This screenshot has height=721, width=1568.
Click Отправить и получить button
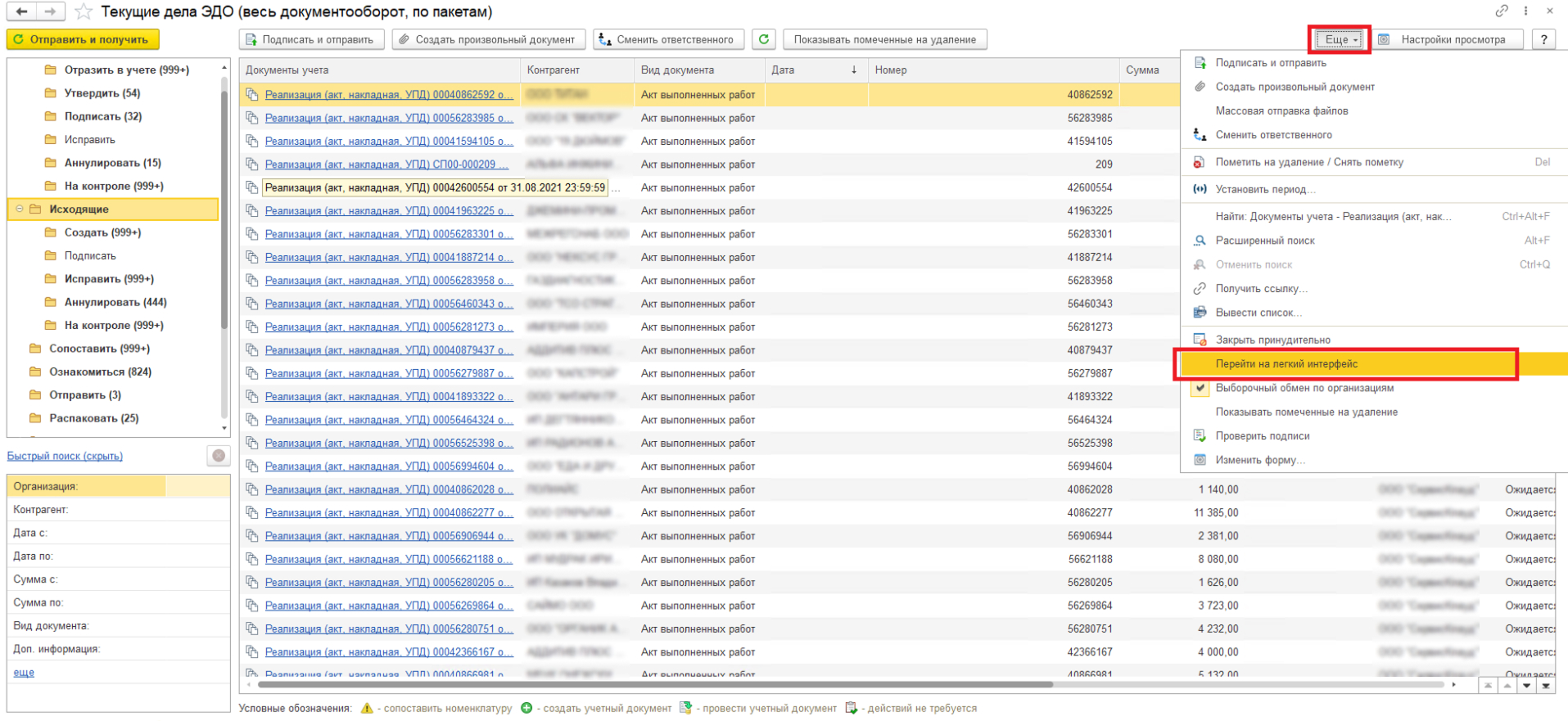click(x=83, y=39)
